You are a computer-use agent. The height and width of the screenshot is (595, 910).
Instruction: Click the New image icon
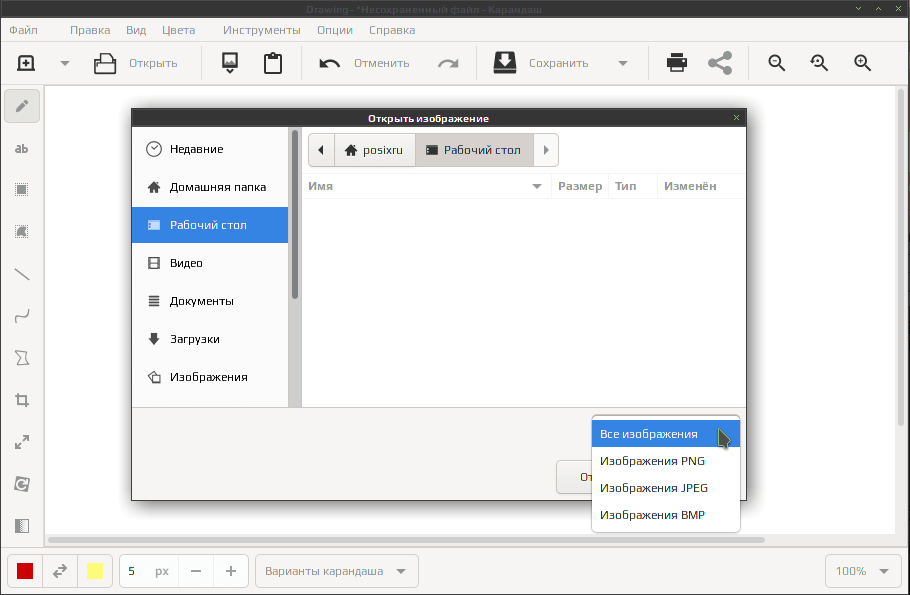point(26,63)
